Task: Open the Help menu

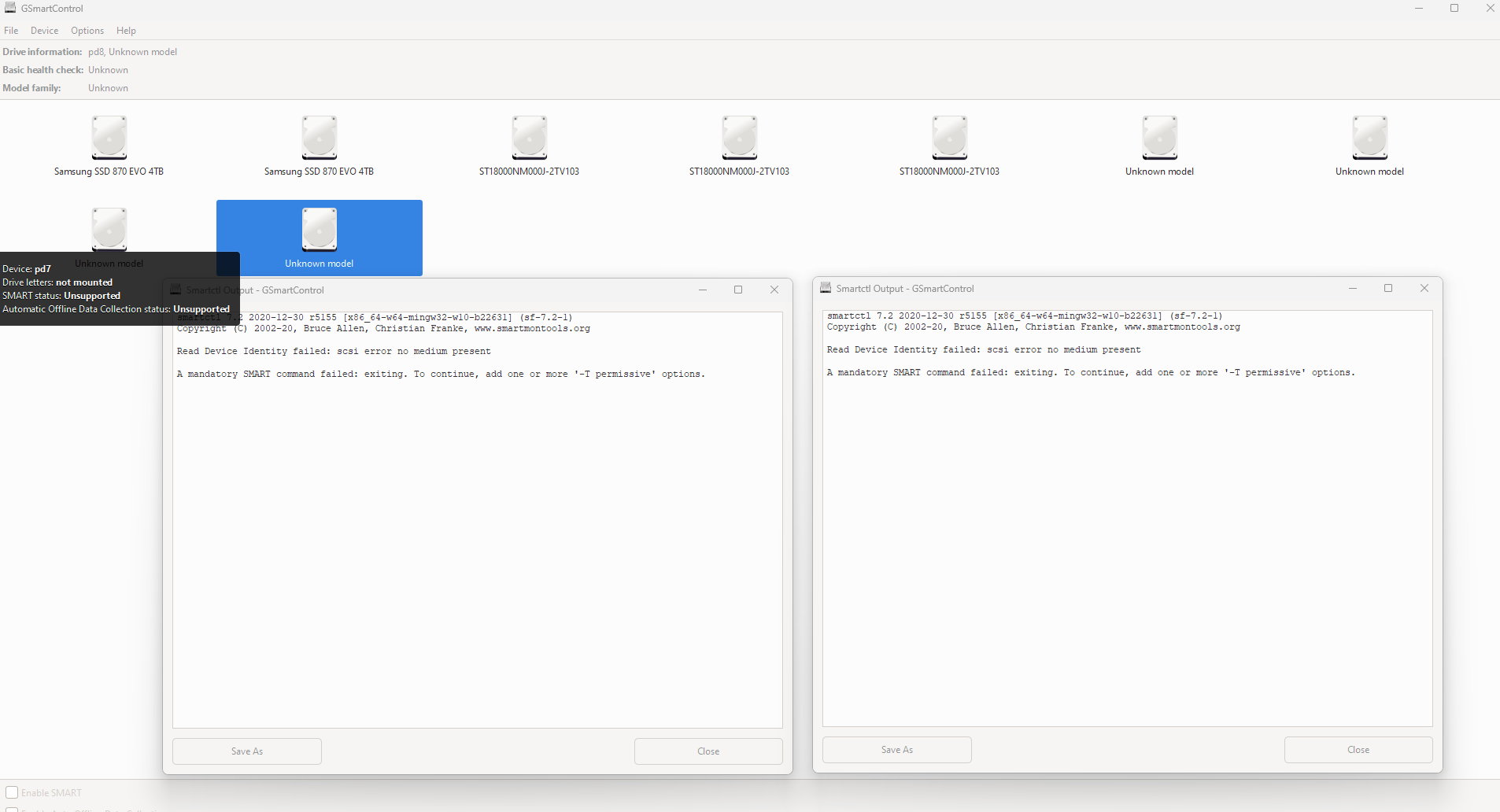Action: (x=126, y=31)
